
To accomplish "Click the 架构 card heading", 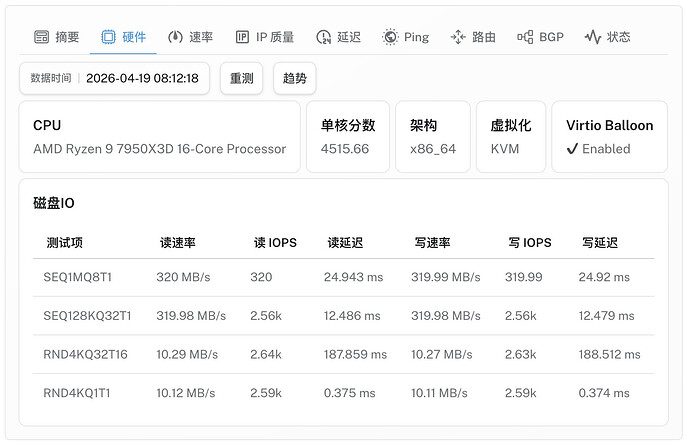I will point(423,125).
